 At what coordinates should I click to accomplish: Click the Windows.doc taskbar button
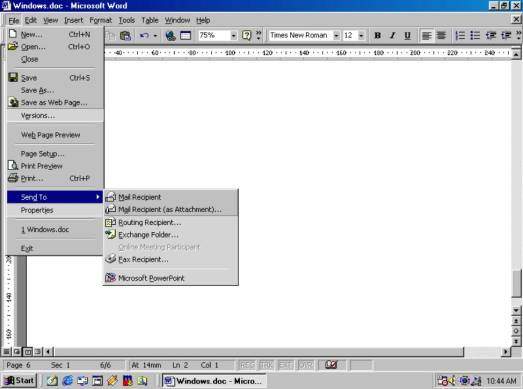point(214,381)
